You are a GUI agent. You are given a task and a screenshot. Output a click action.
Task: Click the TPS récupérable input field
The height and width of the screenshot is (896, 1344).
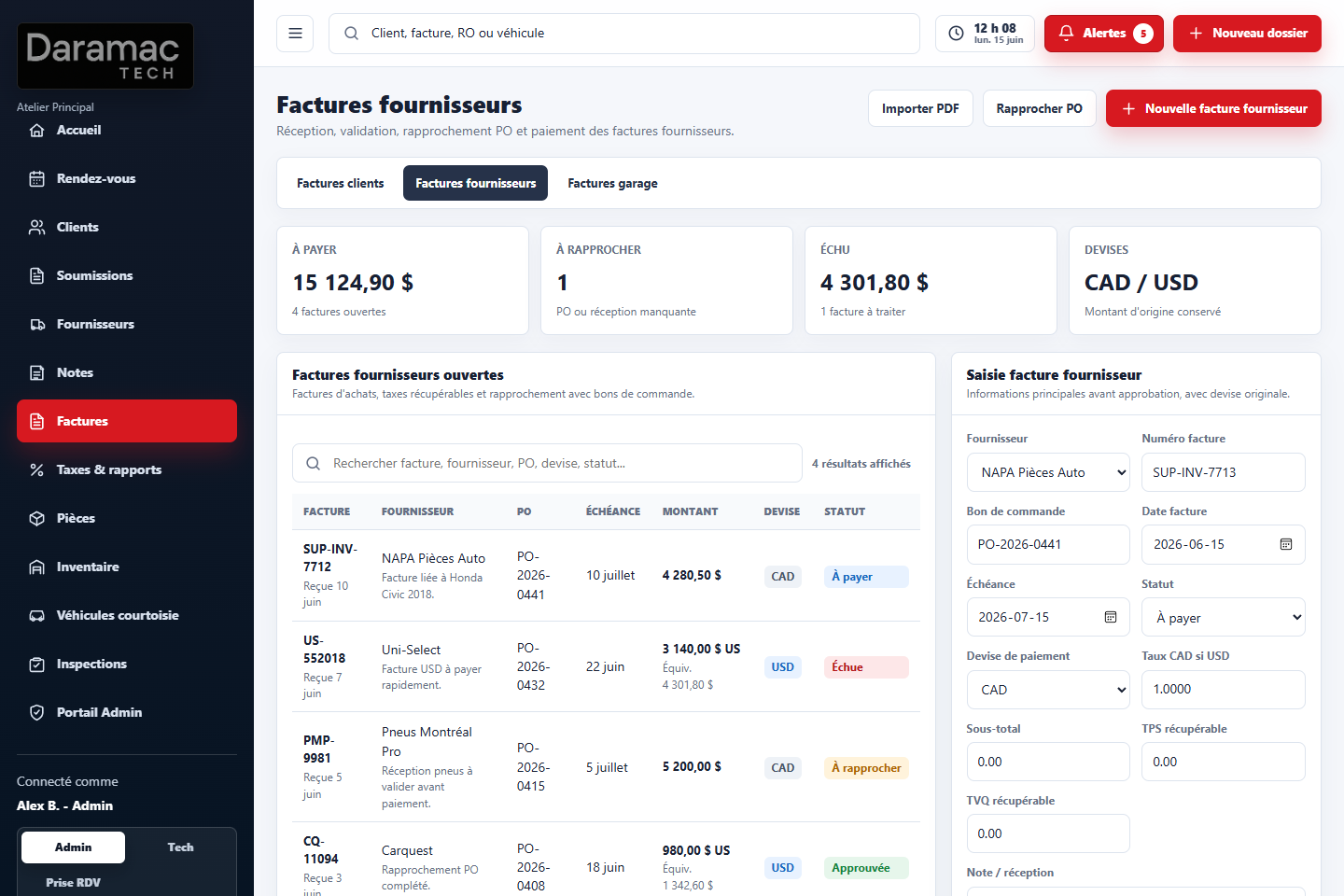pyautogui.click(x=1224, y=762)
